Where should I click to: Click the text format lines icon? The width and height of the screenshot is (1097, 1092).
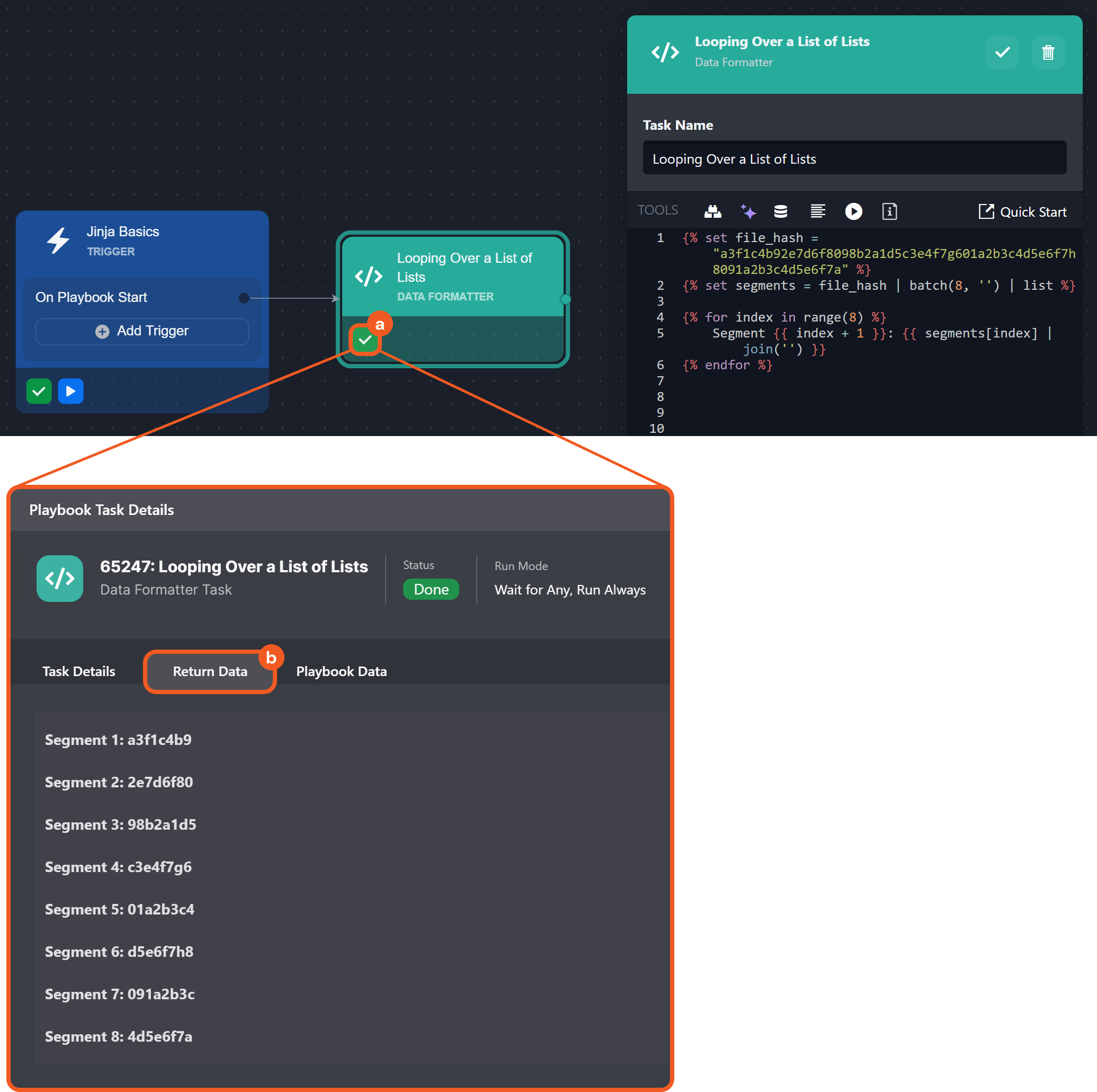(818, 211)
